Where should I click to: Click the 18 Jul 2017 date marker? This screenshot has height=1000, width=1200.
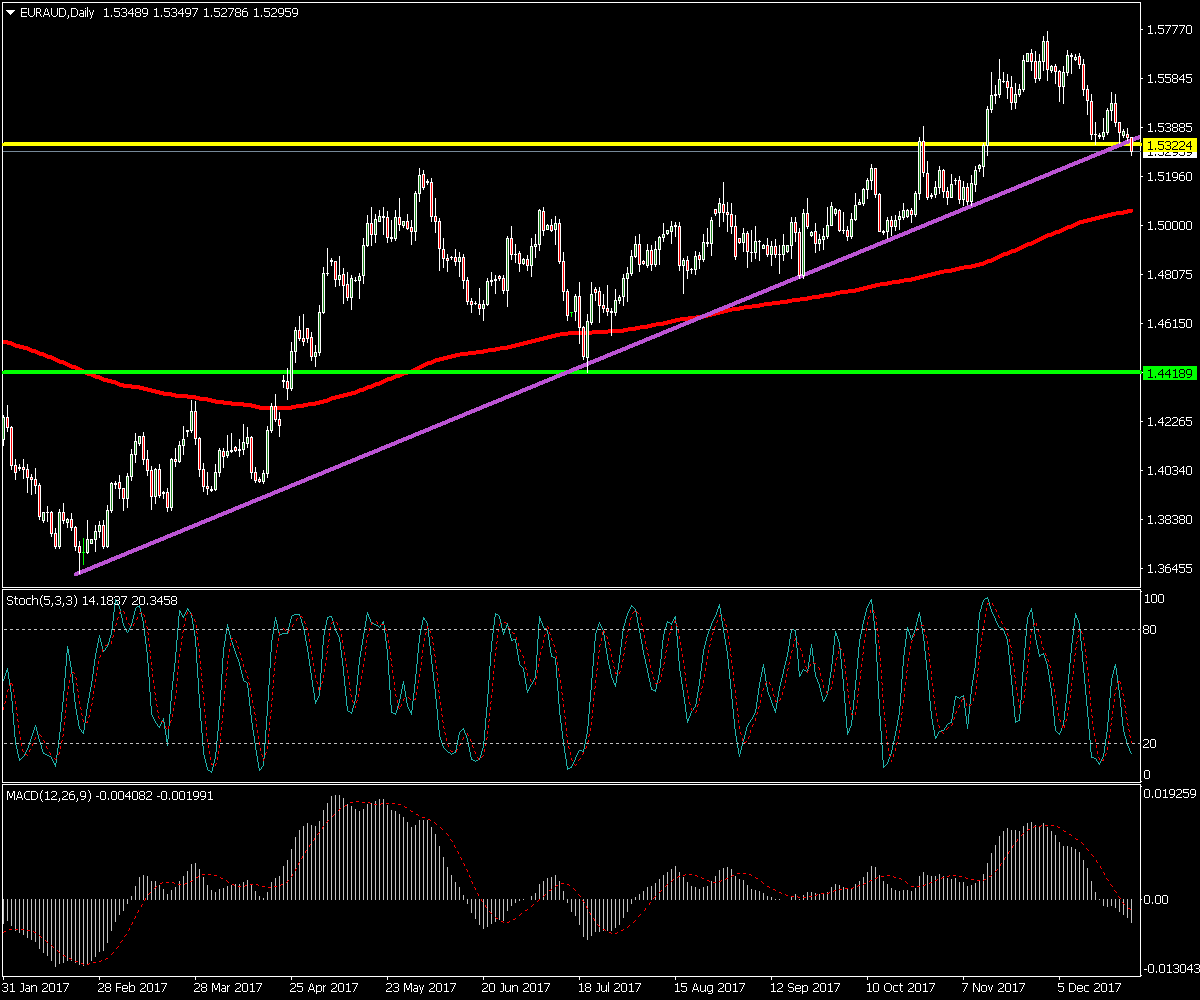click(611, 986)
